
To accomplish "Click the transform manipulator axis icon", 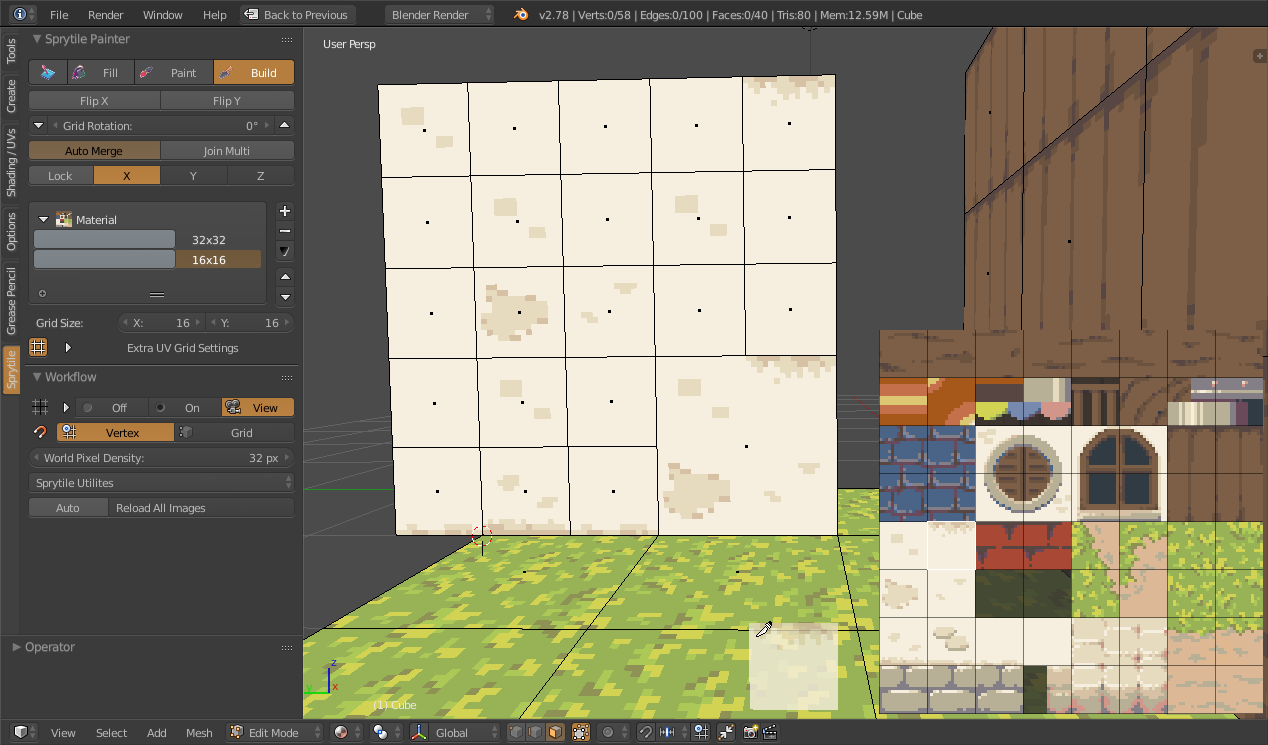I will click(x=418, y=732).
